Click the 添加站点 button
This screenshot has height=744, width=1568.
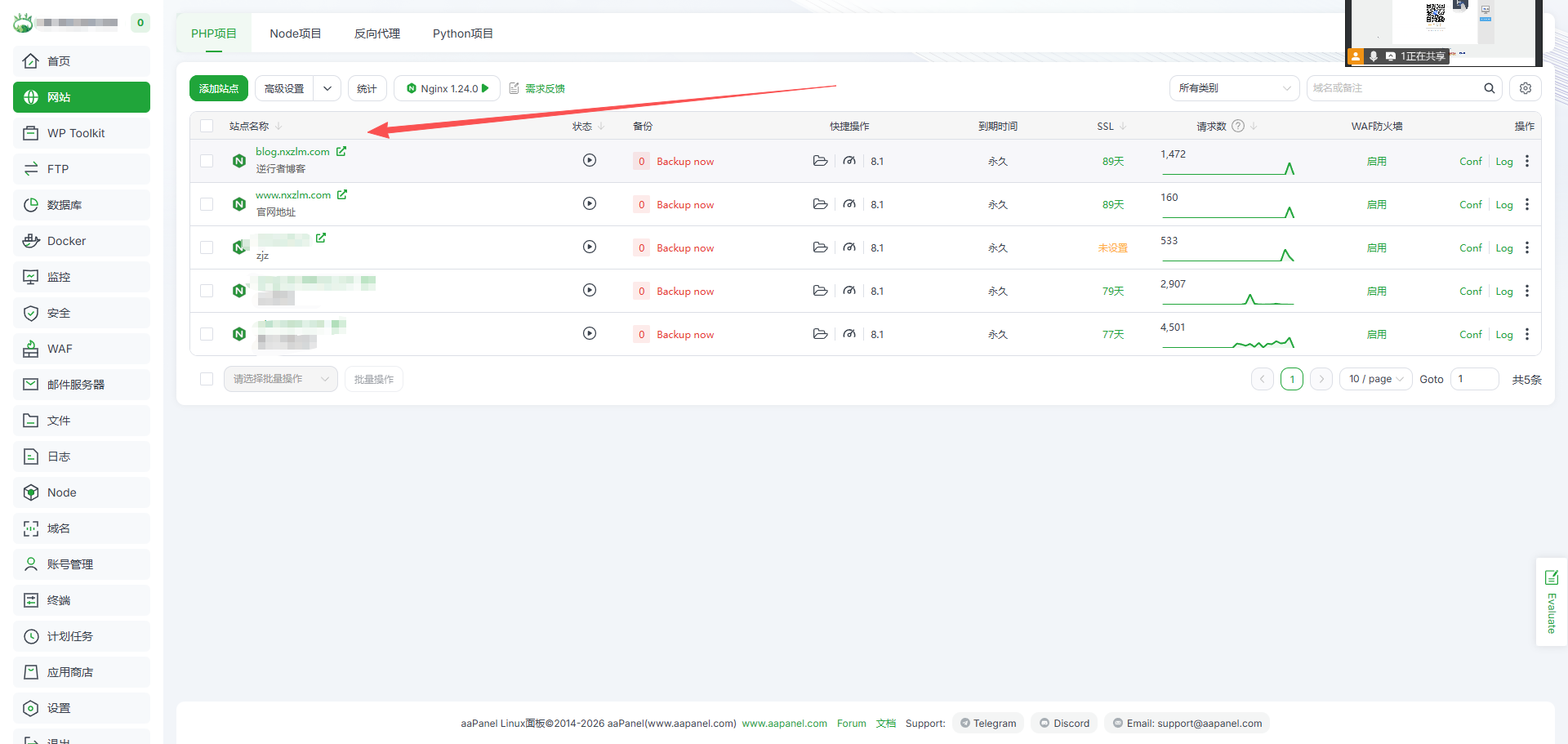pos(218,88)
